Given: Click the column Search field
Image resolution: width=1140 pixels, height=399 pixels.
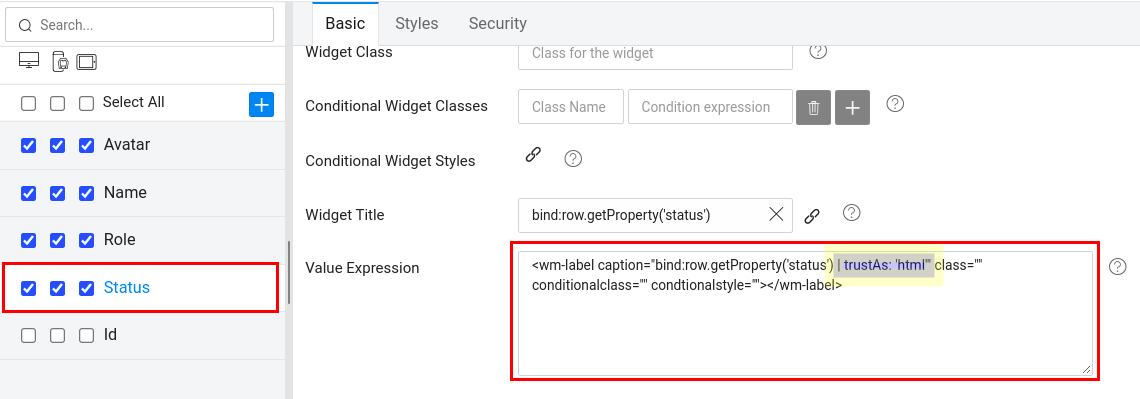Looking at the screenshot, I should pyautogui.click(x=140, y=25).
